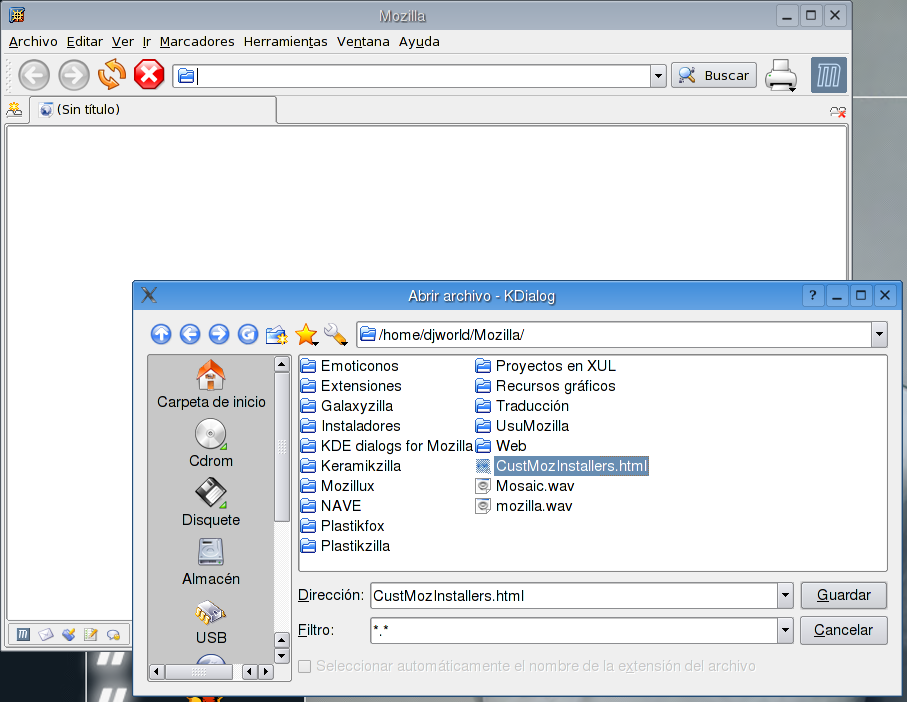The height and width of the screenshot is (702, 907).
Task: Open the Editar menu
Action: pos(84,42)
